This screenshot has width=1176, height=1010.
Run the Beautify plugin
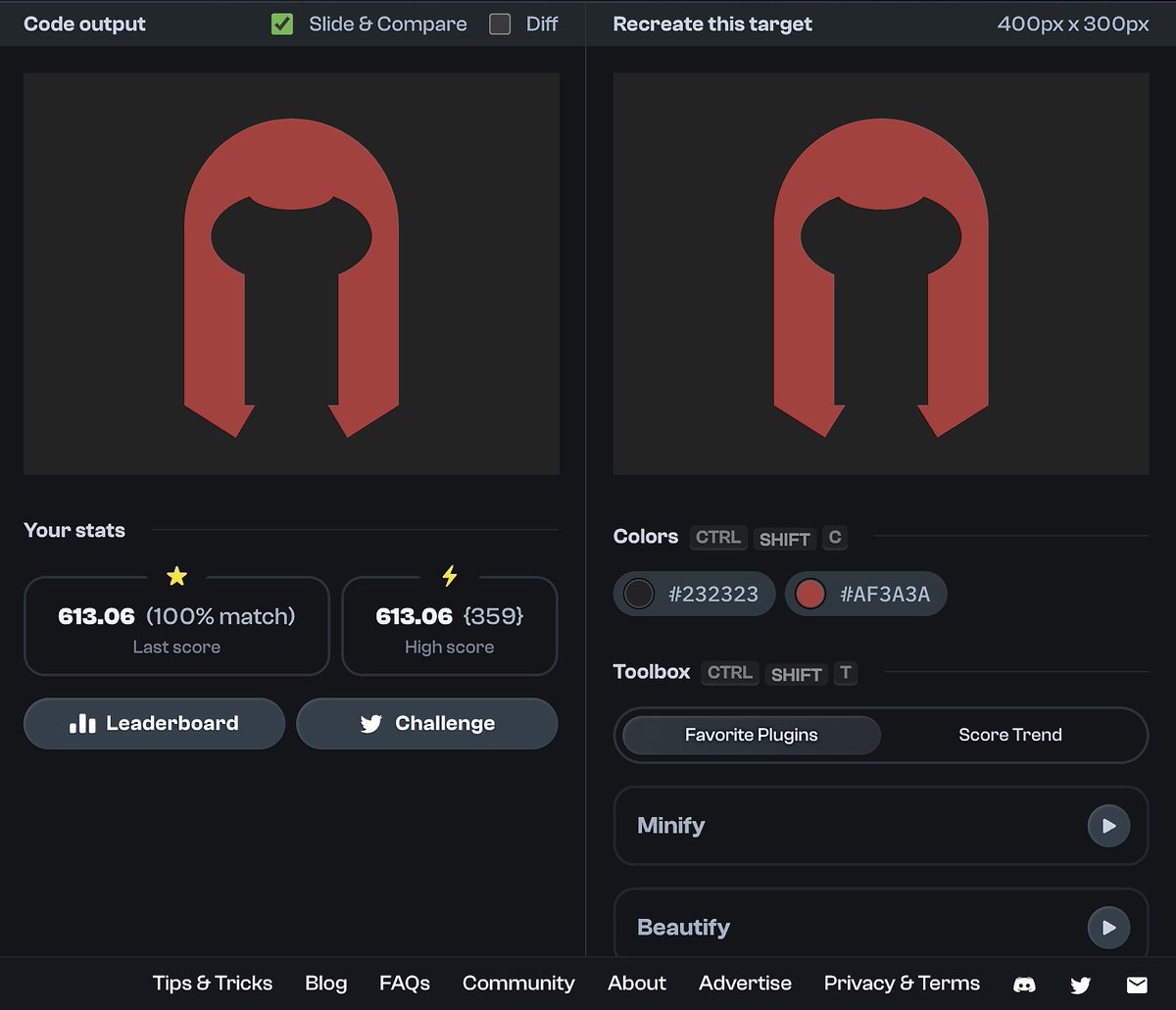click(1108, 927)
